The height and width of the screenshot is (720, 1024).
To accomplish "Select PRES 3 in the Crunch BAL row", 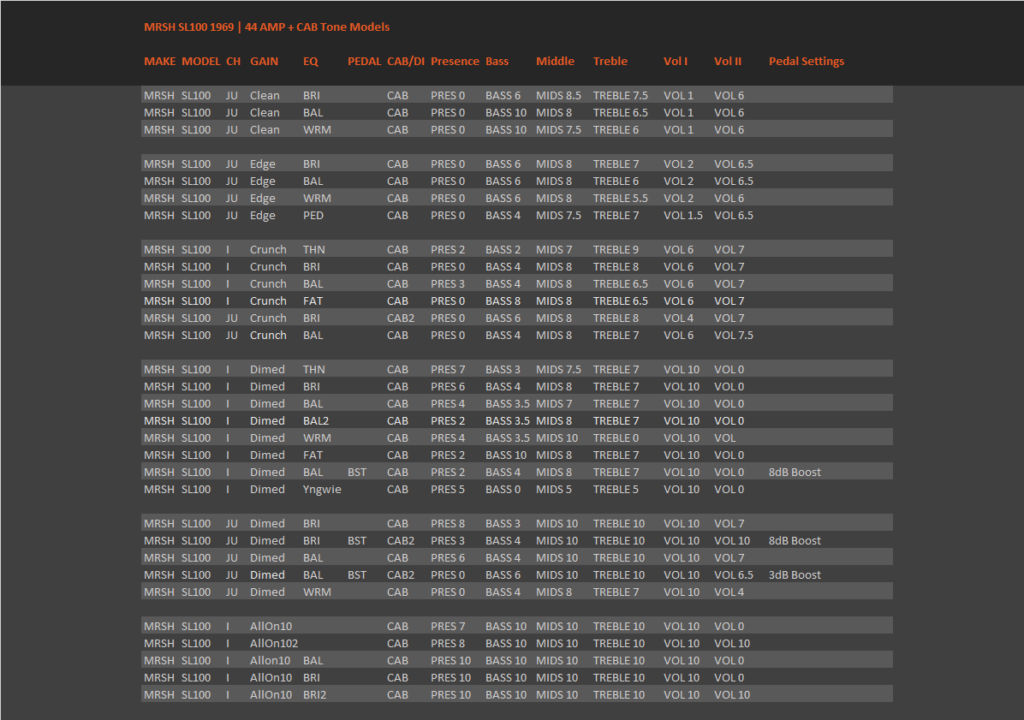I will coord(447,284).
